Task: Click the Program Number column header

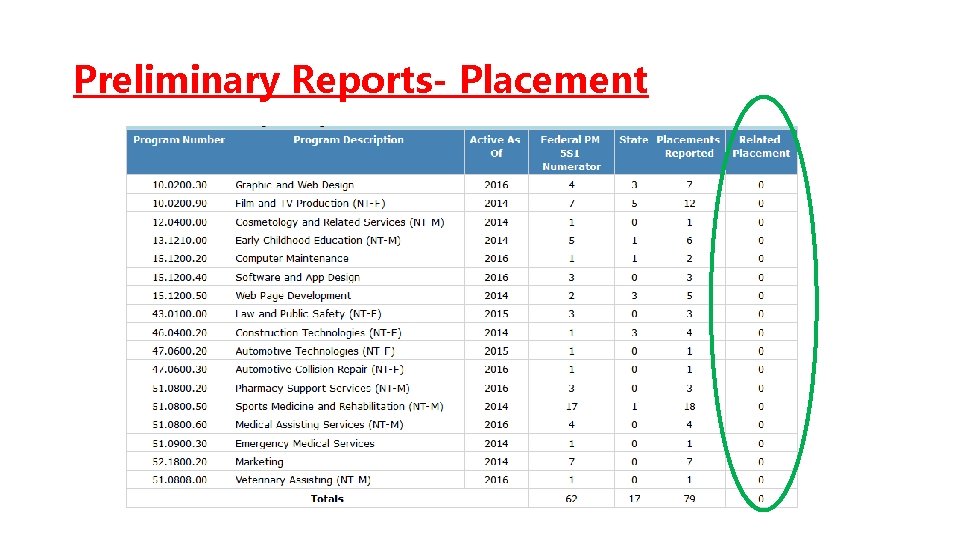Action: [x=179, y=140]
